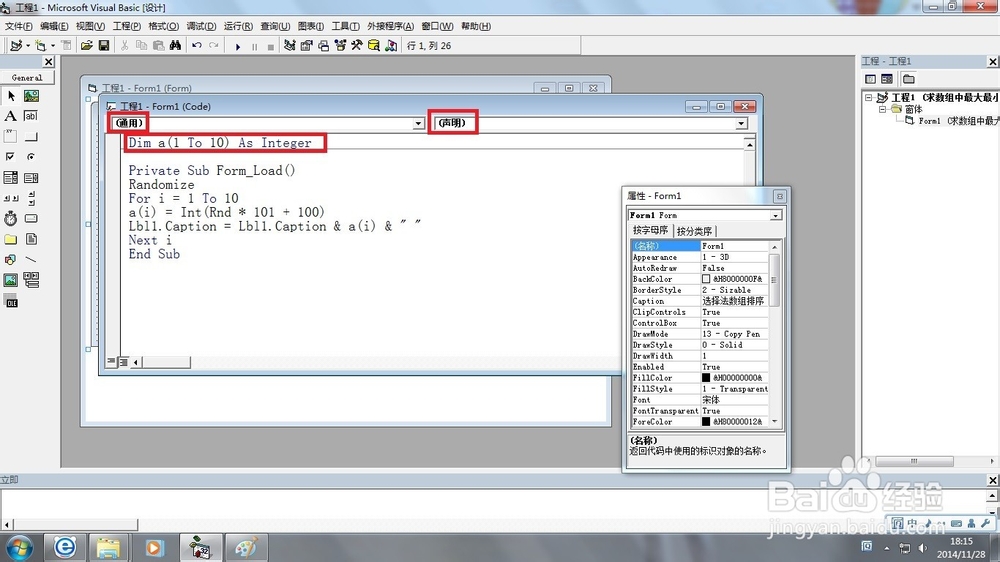This screenshot has height=562, width=1000.
Task: Open the Form Layout Window icon
Action: pos(323,45)
